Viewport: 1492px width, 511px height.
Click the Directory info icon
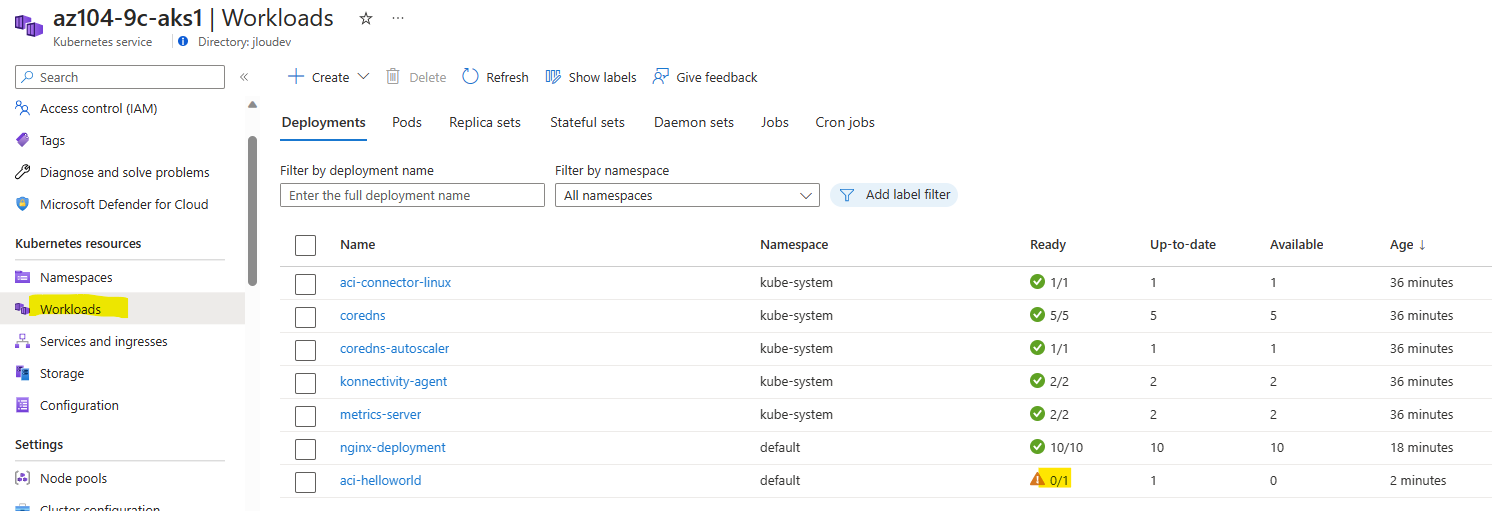pos(182,42)
